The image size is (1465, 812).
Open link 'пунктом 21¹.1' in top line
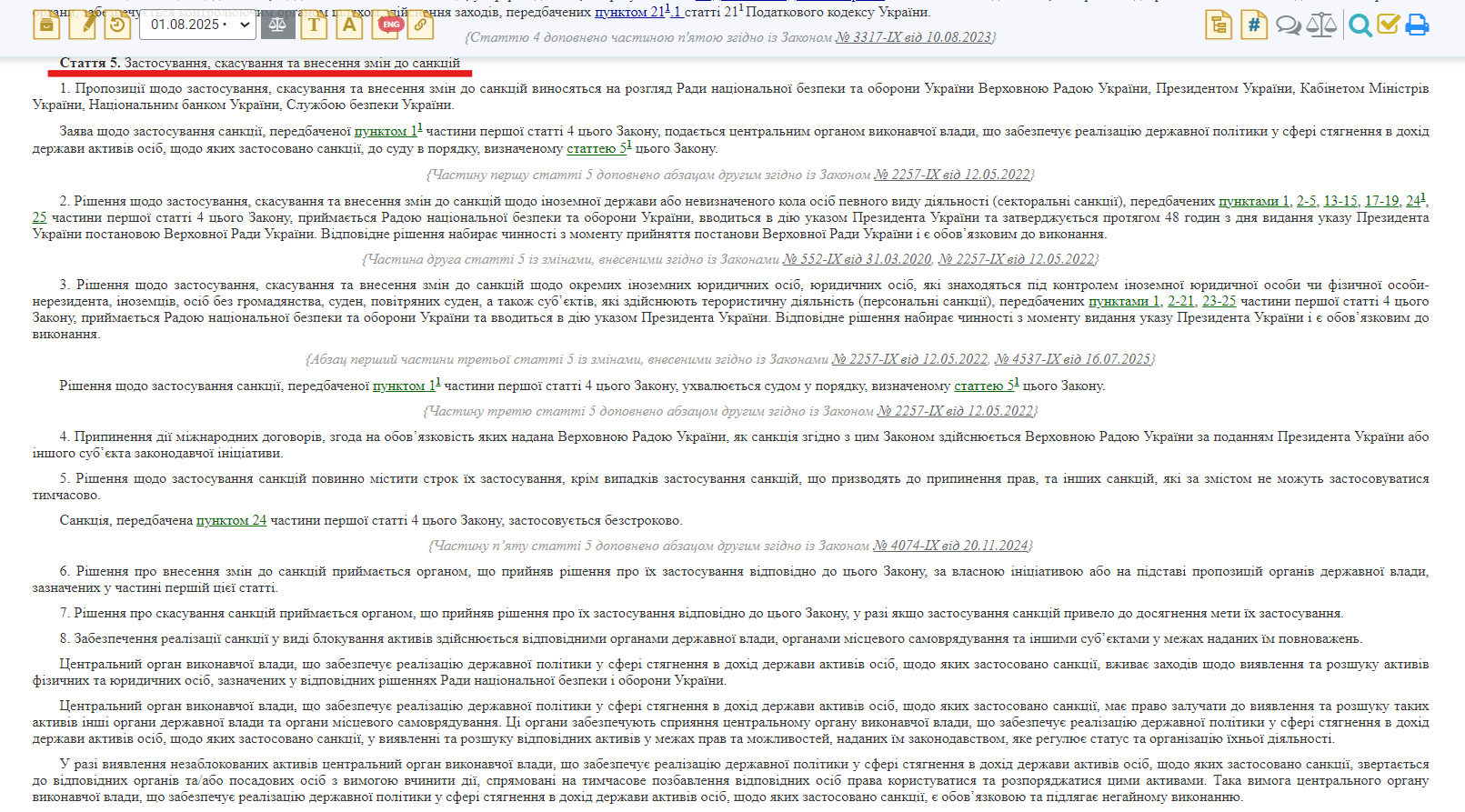point(637,12)
